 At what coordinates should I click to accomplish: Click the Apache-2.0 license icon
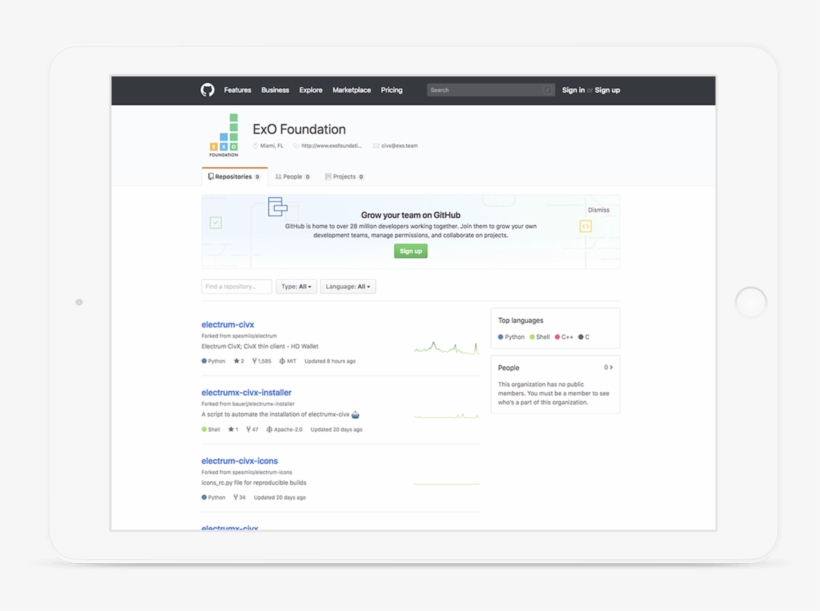(x=269, y=430)
